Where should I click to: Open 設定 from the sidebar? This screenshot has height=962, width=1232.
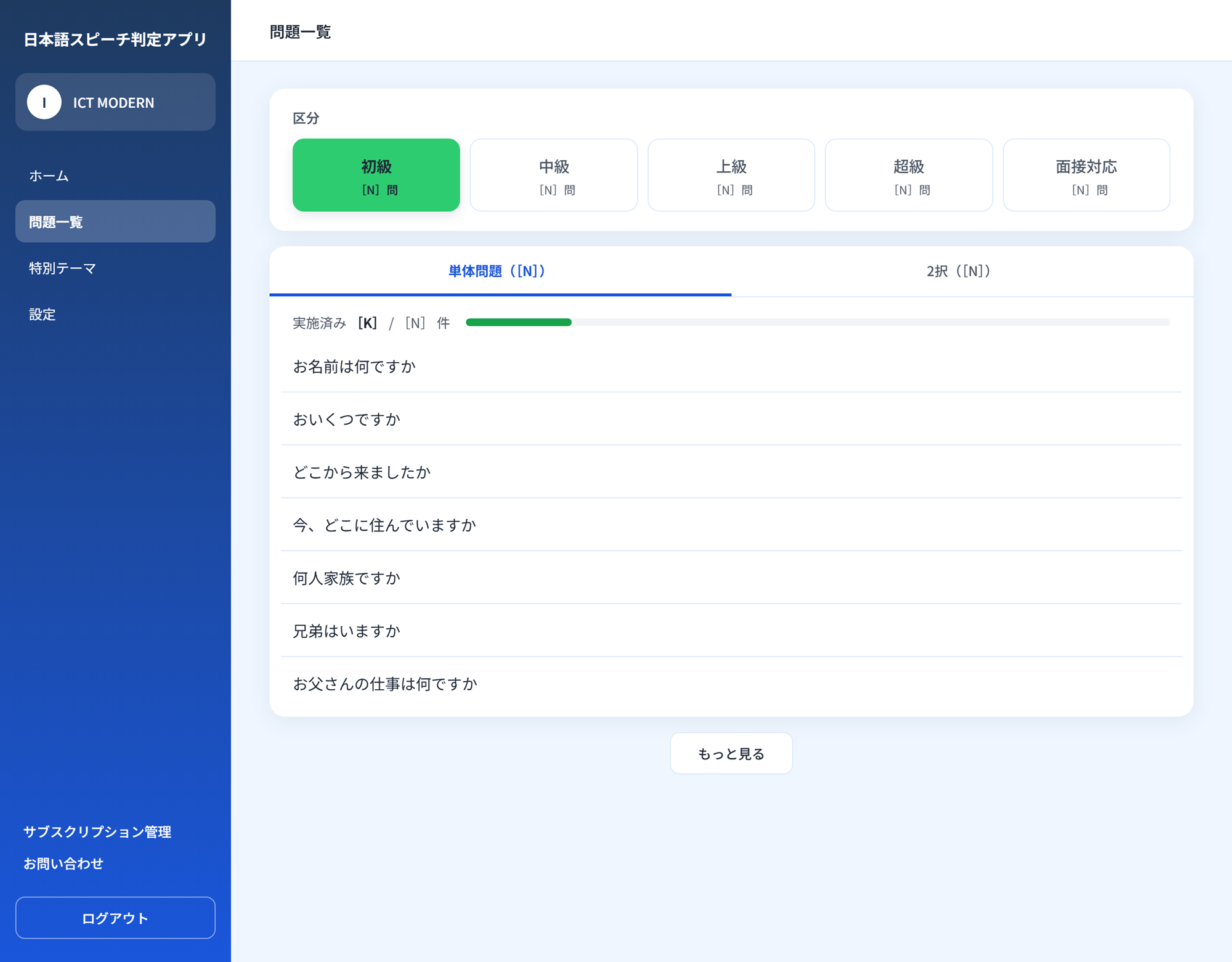[115, 314]
